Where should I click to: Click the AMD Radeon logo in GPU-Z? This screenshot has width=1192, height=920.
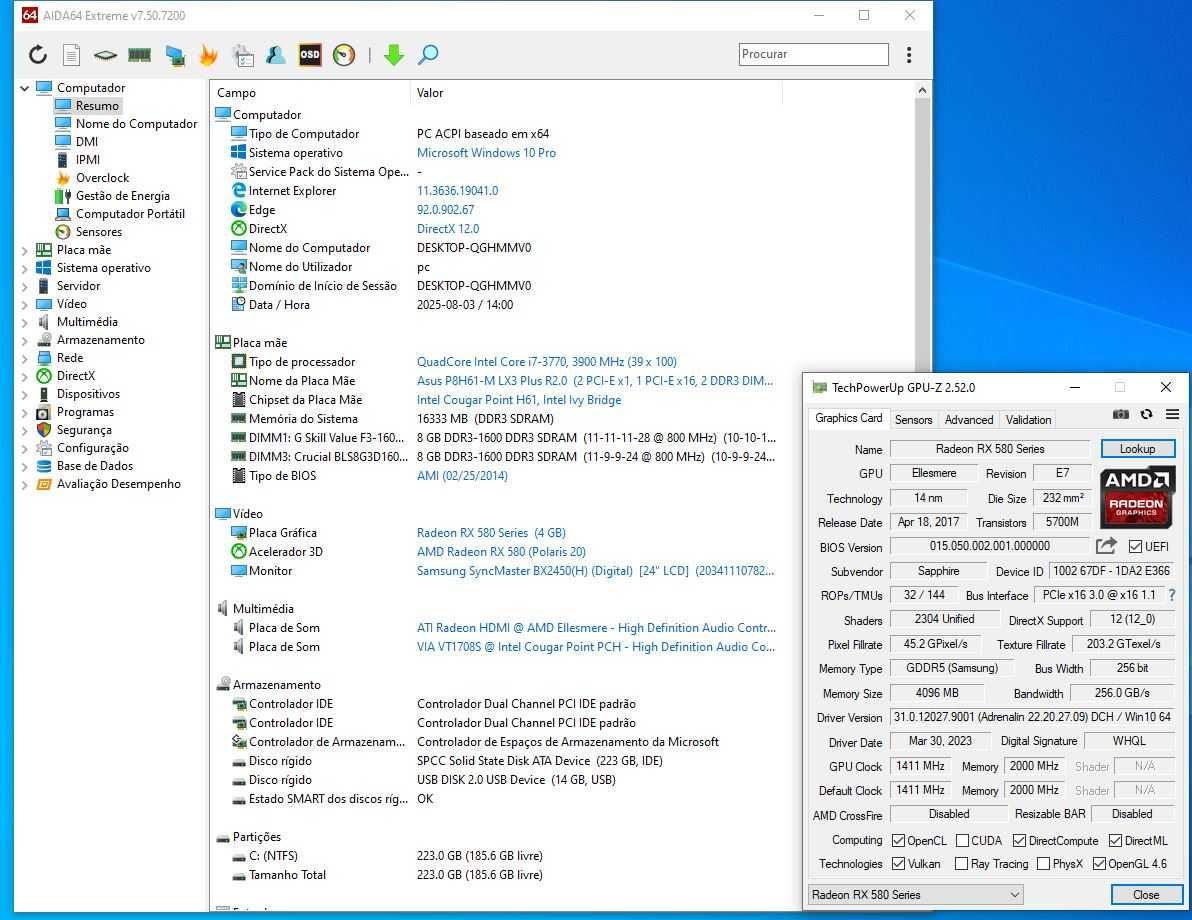[1137, 497]
